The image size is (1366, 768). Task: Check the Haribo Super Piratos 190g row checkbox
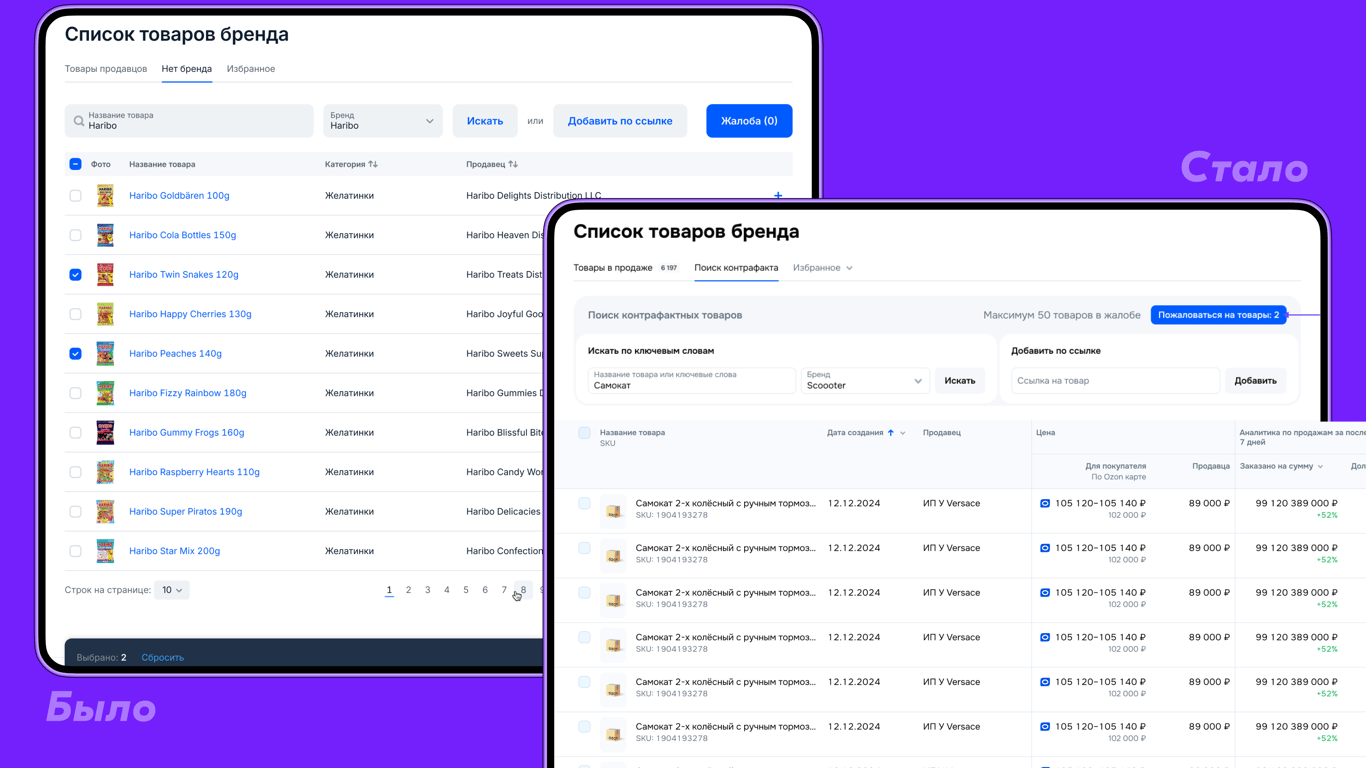(75, 511)
